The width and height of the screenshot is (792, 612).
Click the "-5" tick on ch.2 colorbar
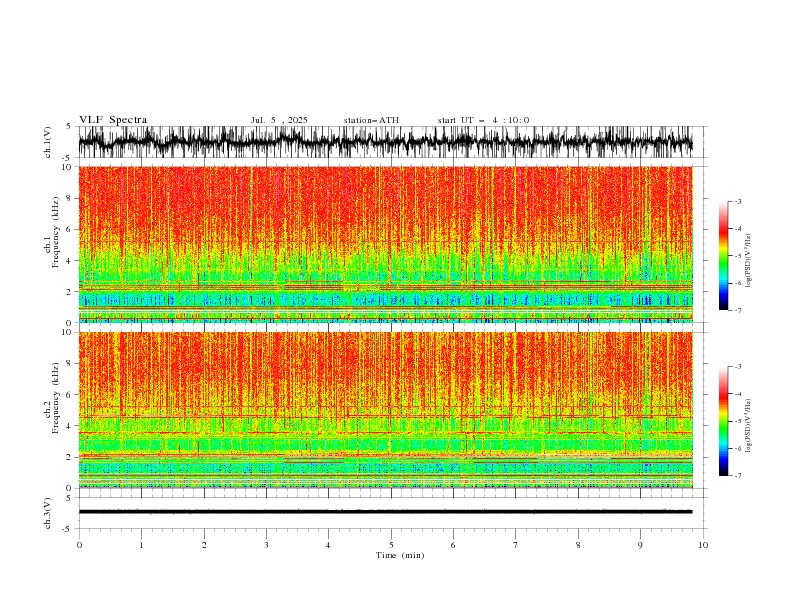(737, 421)
